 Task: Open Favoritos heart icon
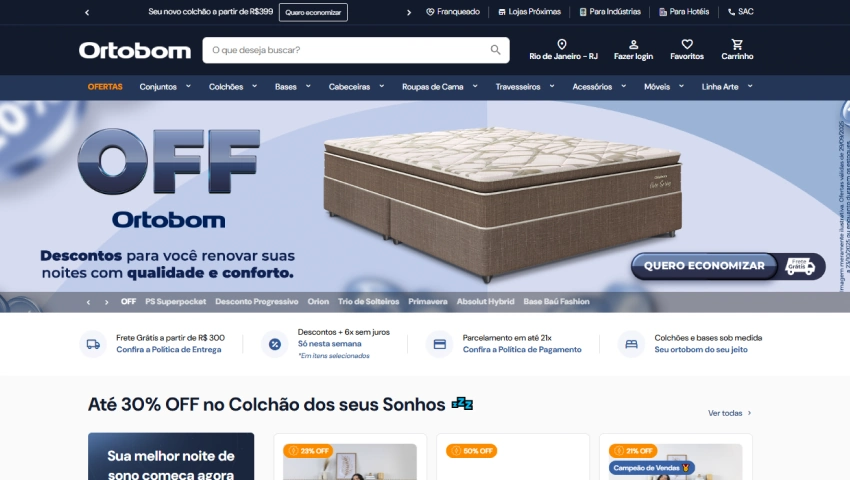[x=687, y=44]
